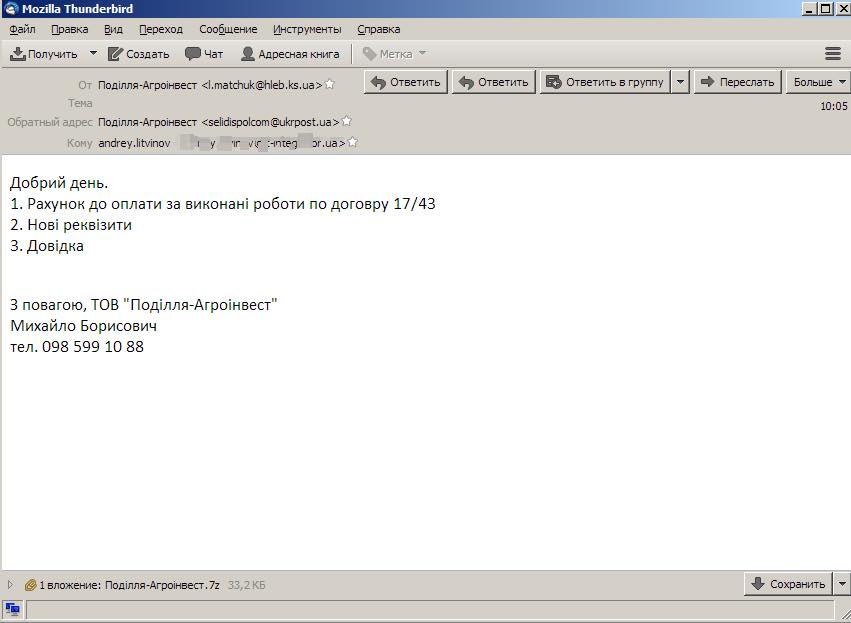The height and width of the screenshot is (623, 851).
Task: Click Ответить в группу button
Action: point(605,82)
